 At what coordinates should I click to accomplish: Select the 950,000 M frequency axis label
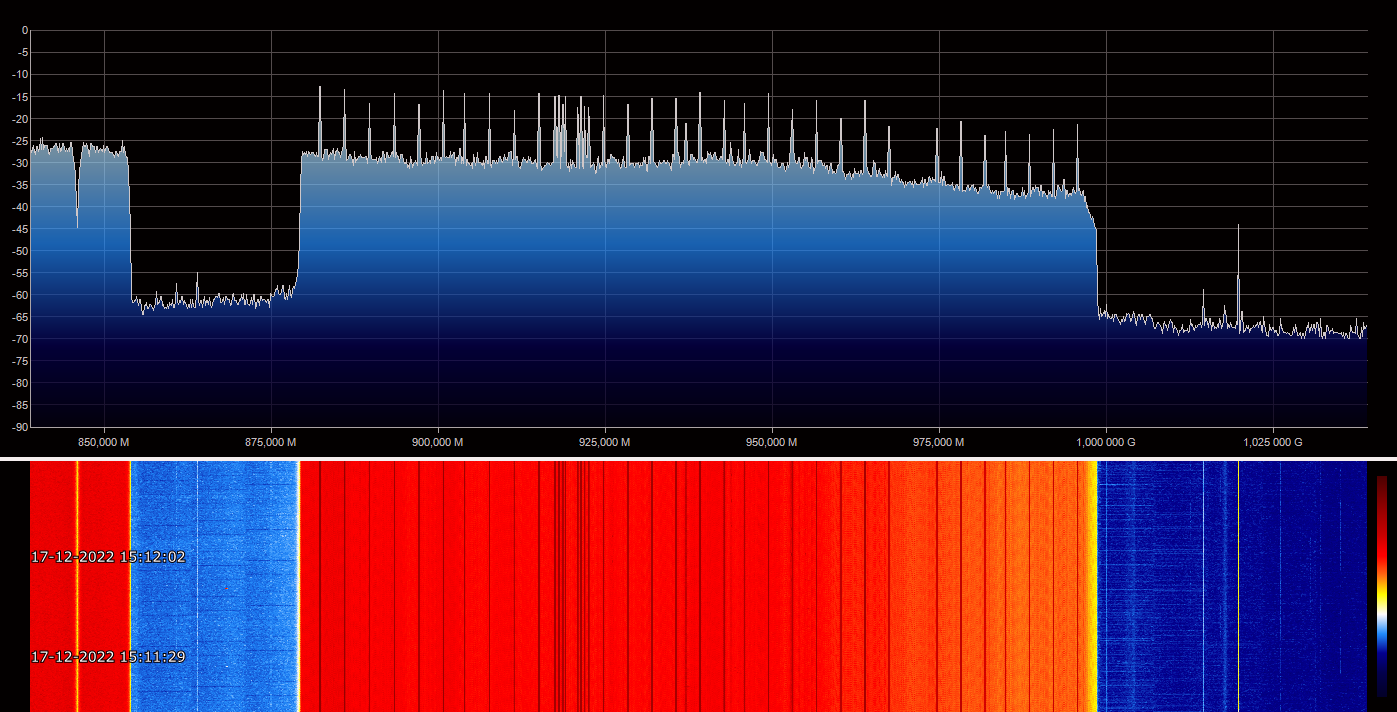point(772,442)
